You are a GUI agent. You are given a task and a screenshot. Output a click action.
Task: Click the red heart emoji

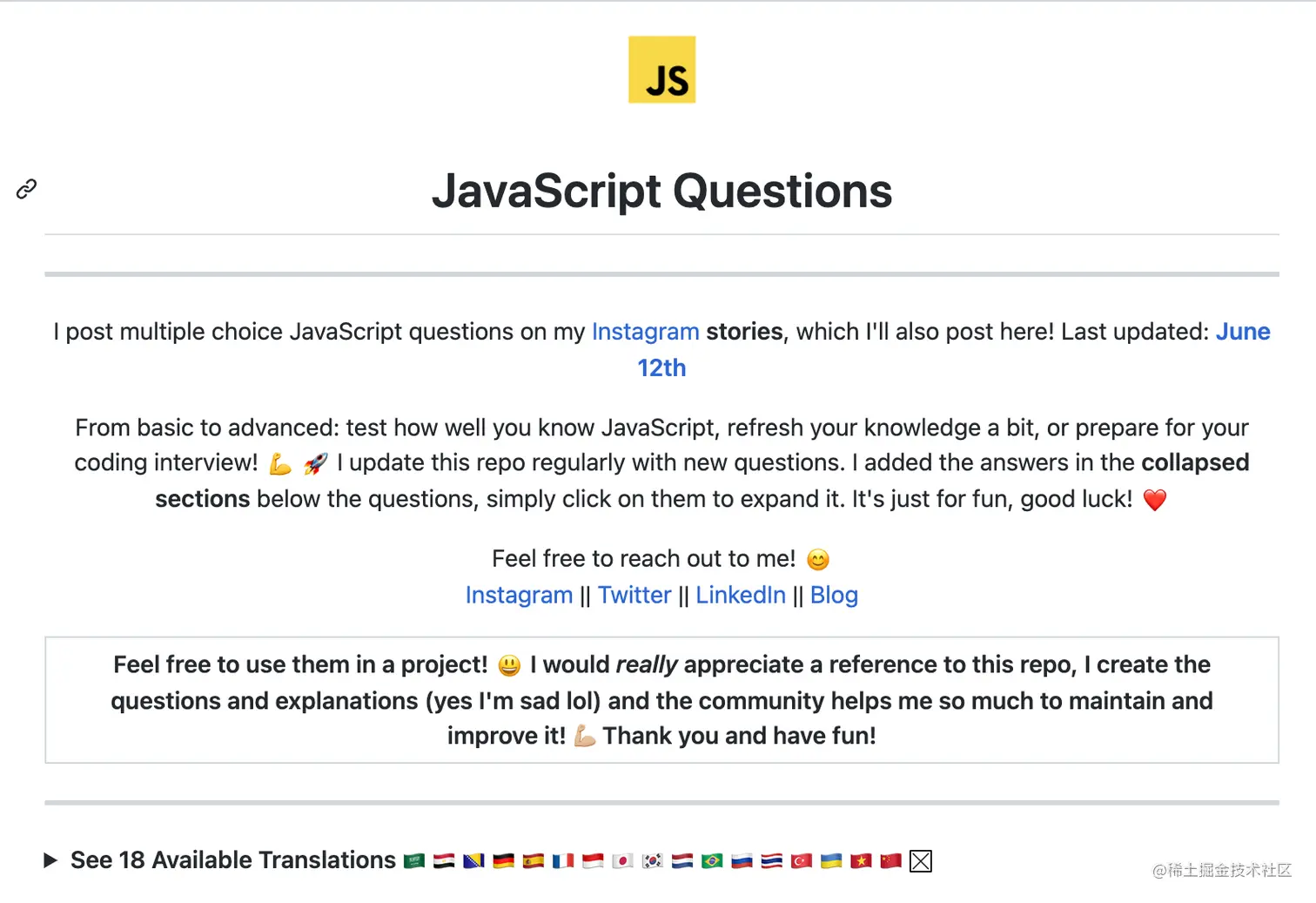[x=1154, y=500]
